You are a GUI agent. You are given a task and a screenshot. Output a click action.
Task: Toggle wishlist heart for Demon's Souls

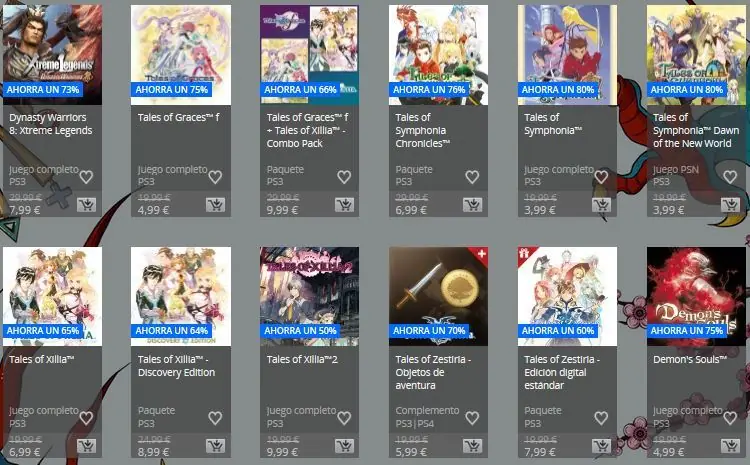pos(730,418)
